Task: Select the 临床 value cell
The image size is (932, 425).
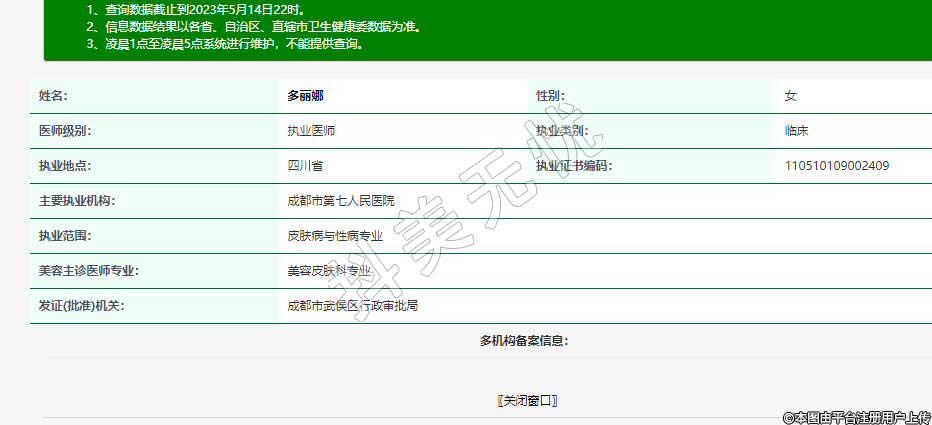Action: tap(797, 131)
